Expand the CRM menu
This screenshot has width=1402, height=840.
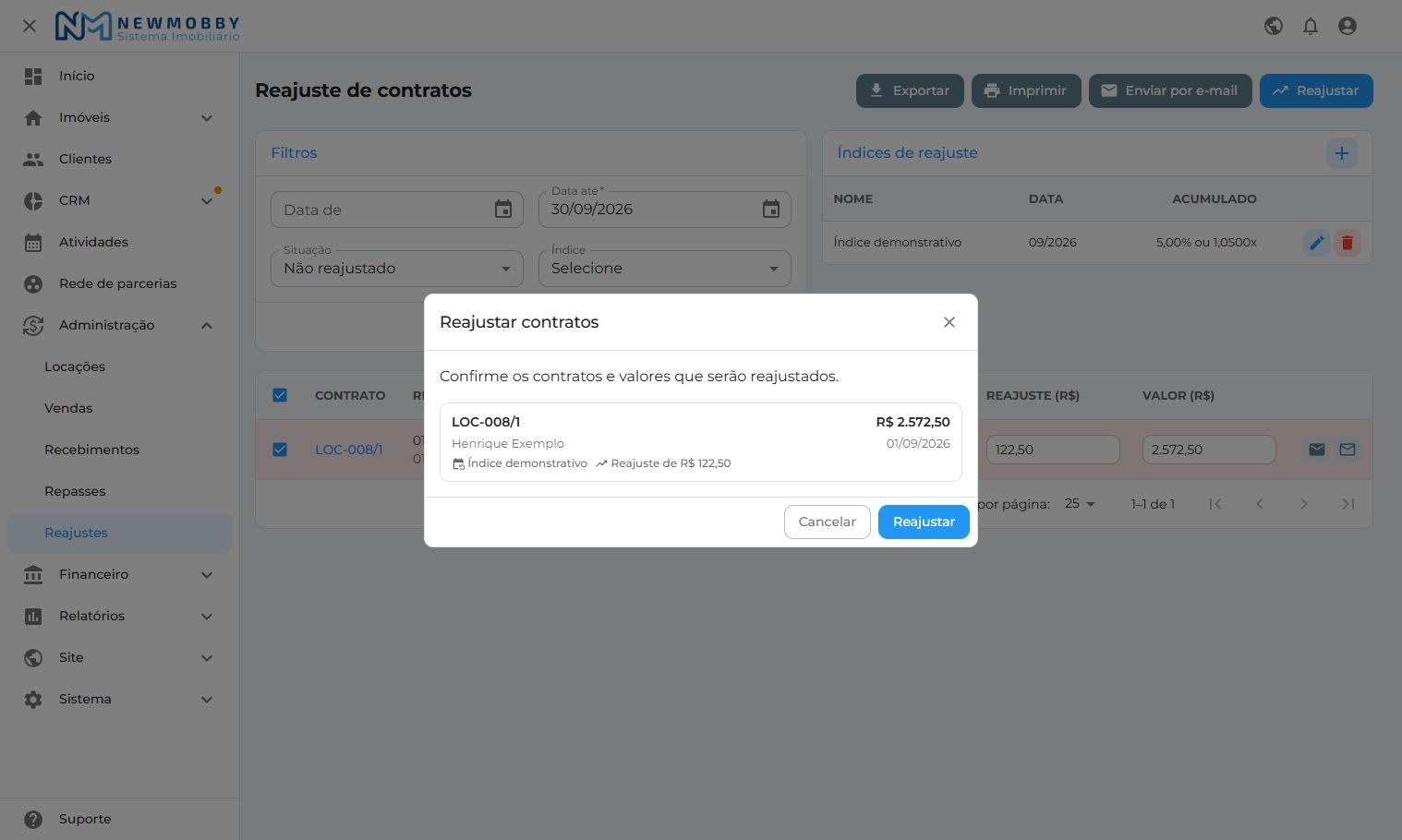point(120,200)
